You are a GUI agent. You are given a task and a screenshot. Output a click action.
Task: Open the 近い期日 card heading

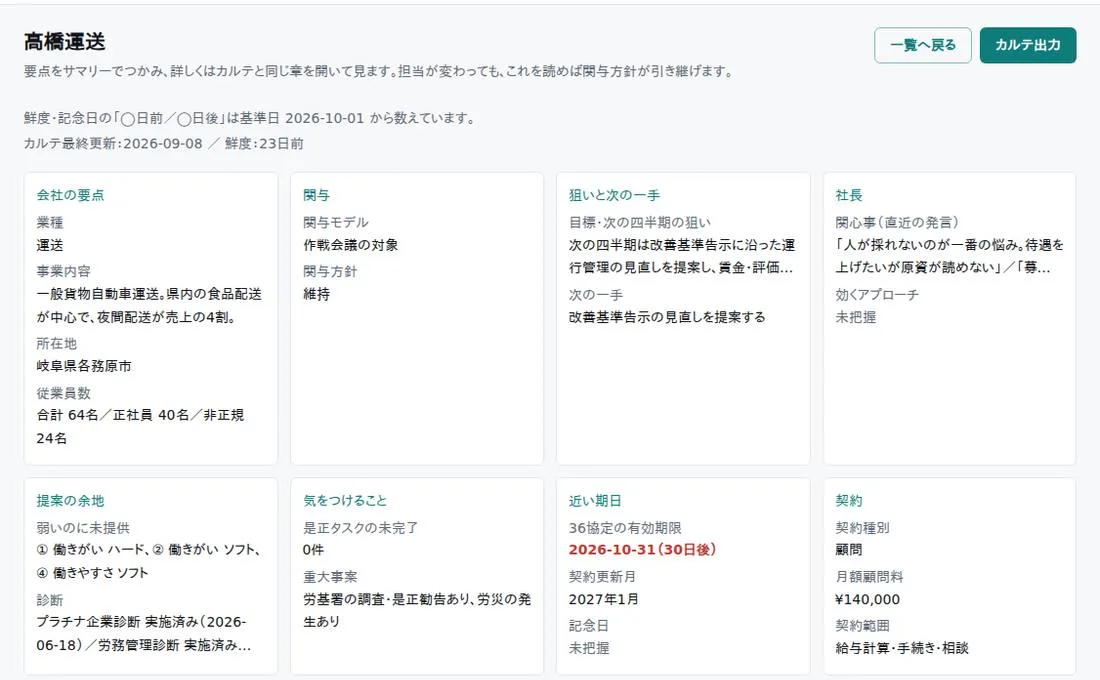(x=595, y=500)
